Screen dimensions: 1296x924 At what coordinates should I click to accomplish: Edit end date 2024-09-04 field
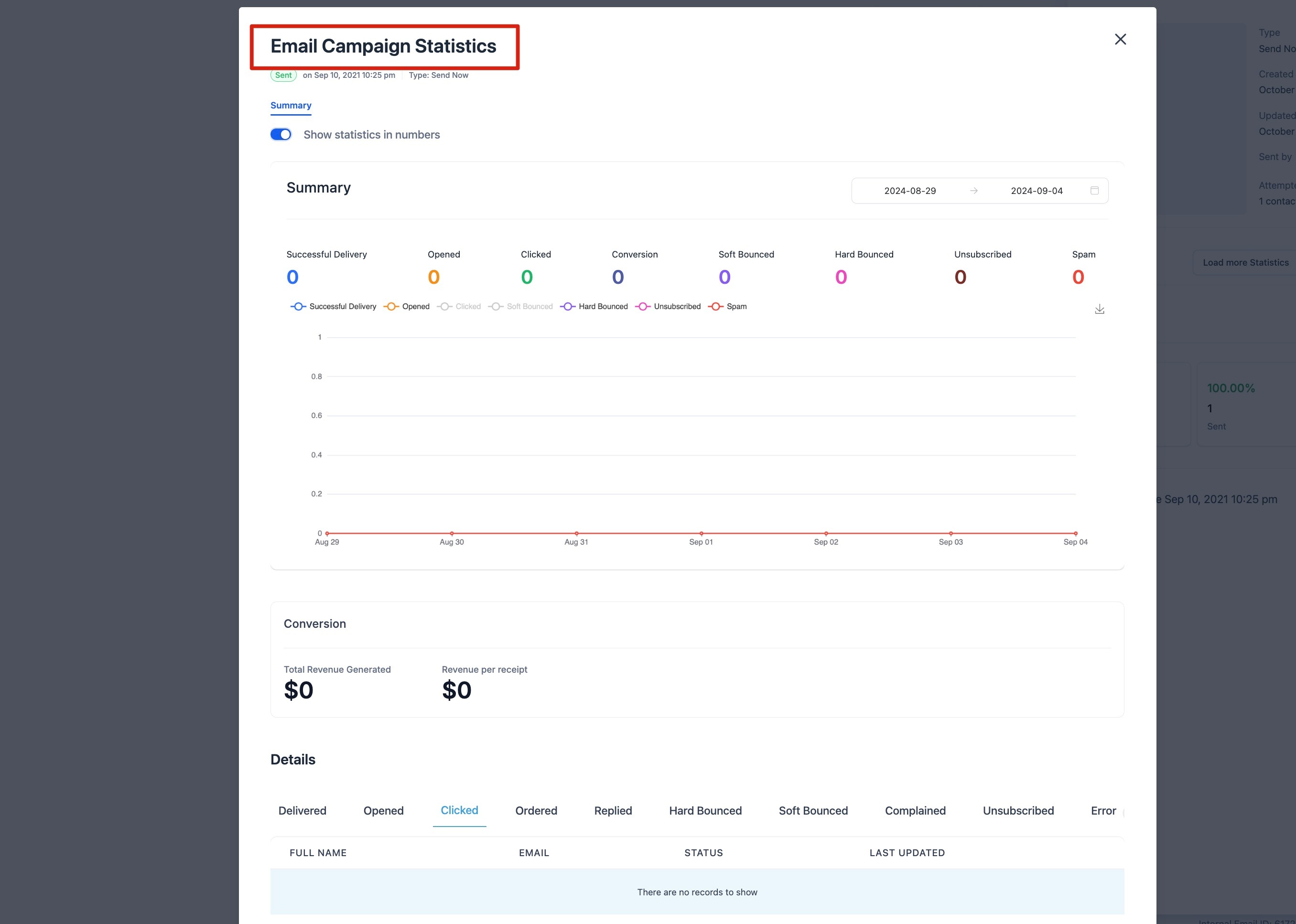click(x=1036, y=191)
